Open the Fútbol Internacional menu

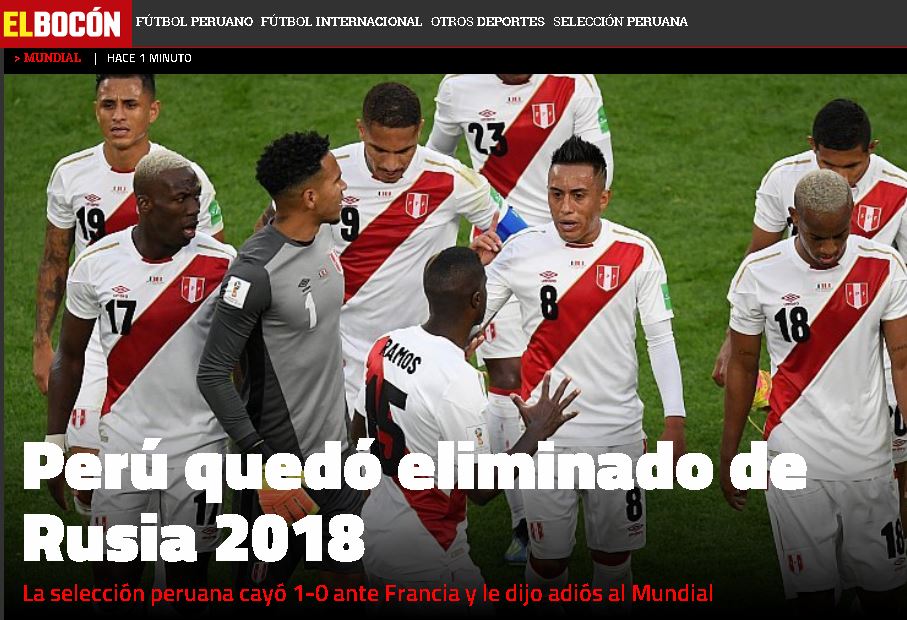pyautogui.click(x=341, y=21)
